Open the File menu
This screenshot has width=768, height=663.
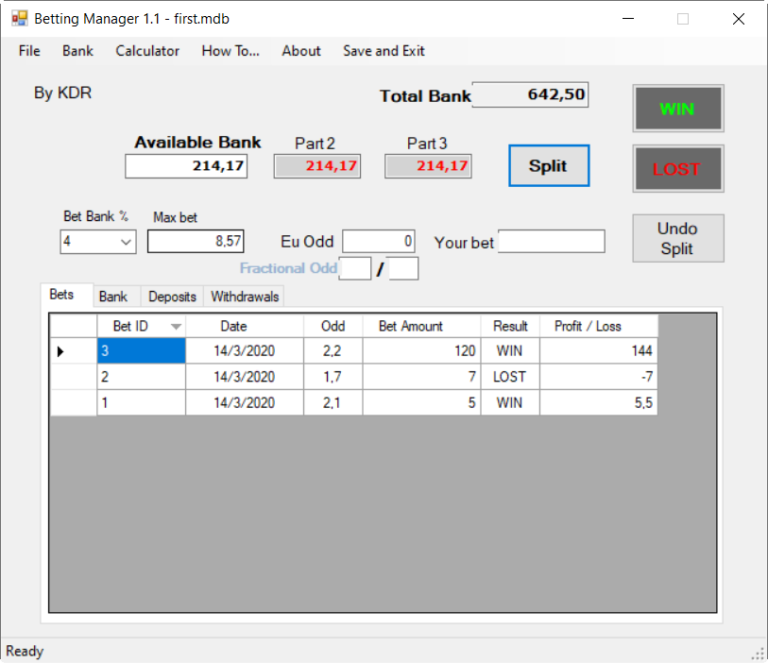coord(29,51)
